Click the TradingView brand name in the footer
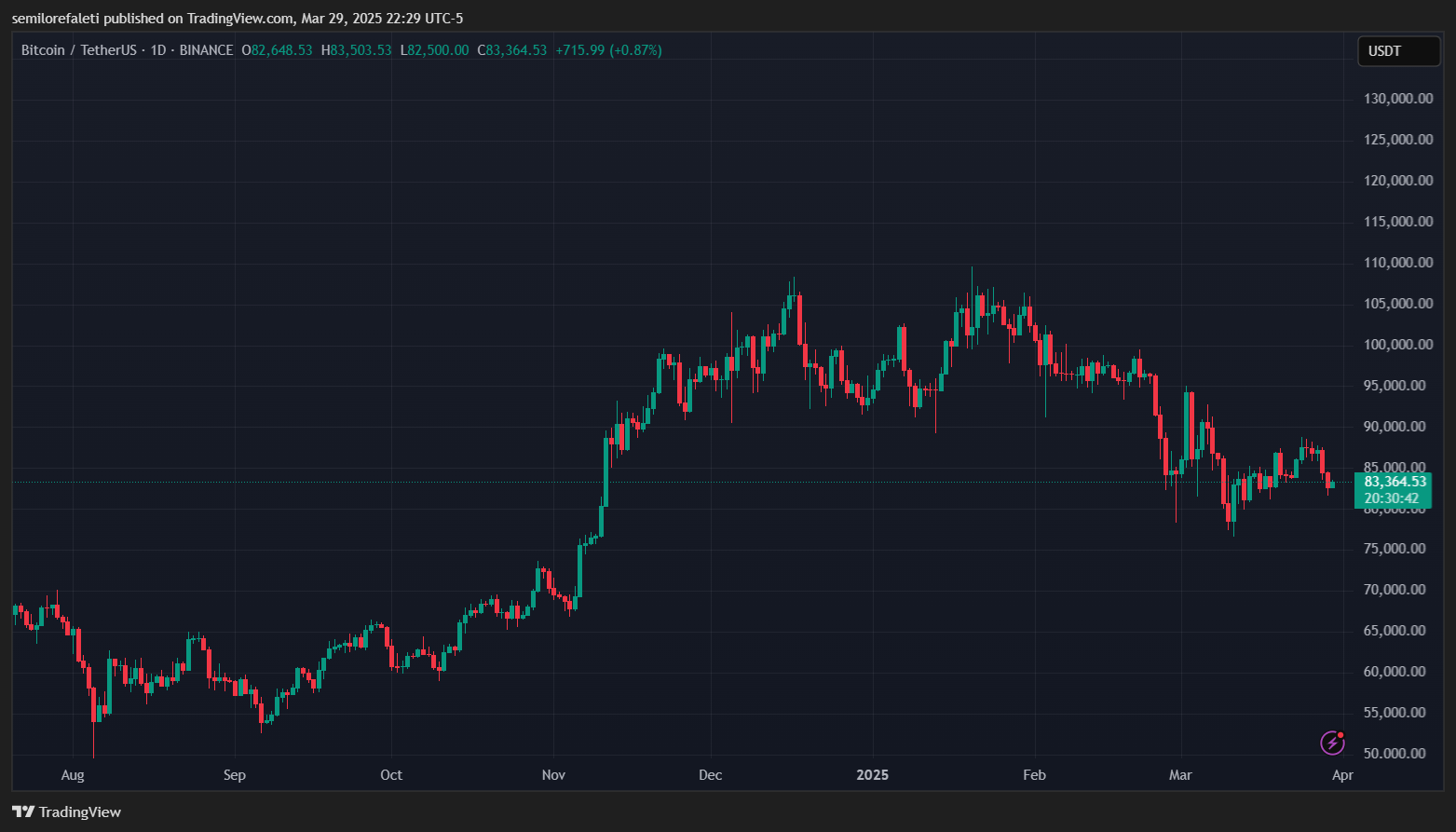 (80, 812)
